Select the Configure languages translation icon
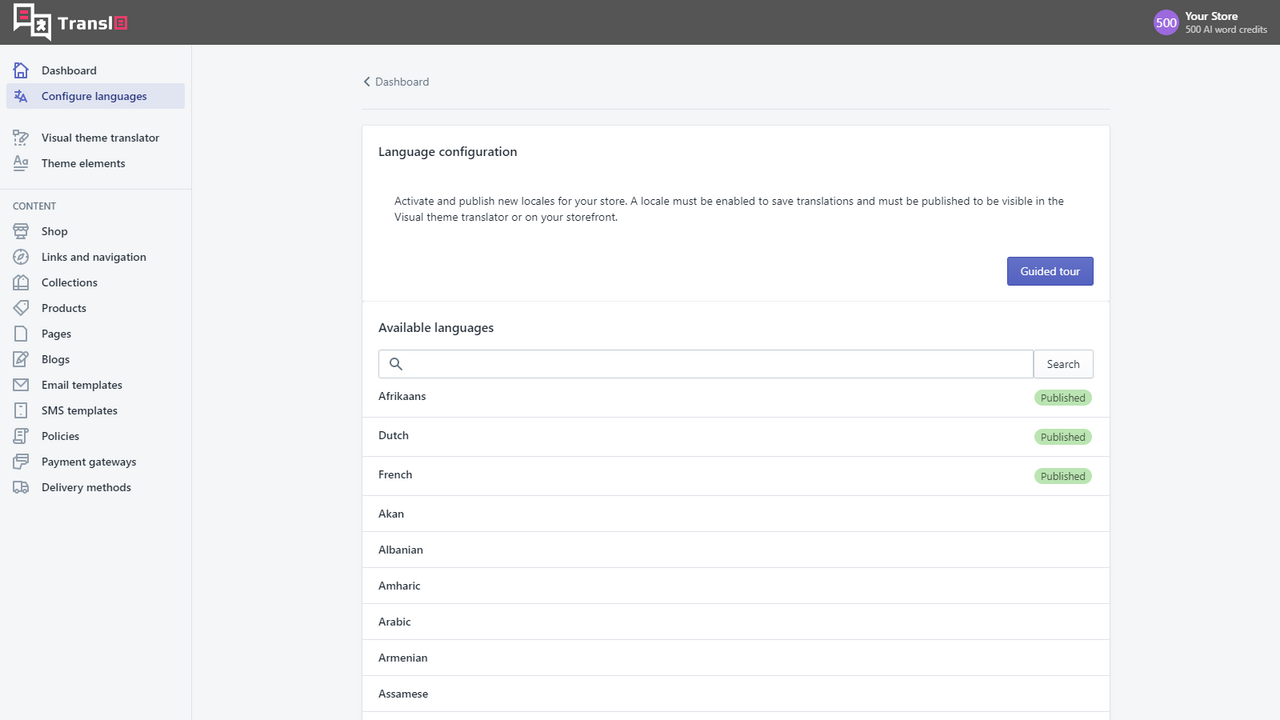This screenshot has width=1280, height=720. click(x=21, y=96)
